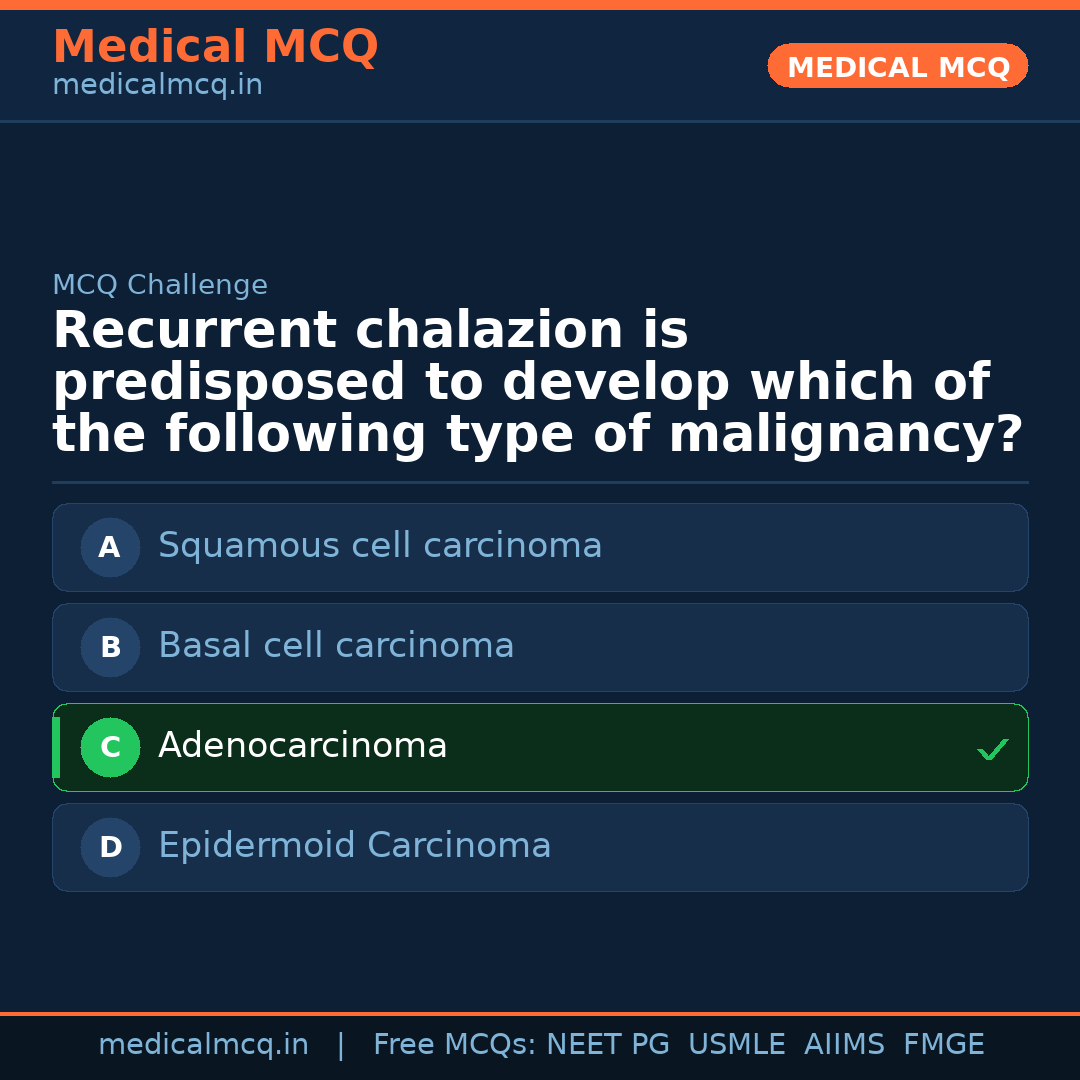
Task: Click AIIMS in the footer
Action: pos(844,1045)
